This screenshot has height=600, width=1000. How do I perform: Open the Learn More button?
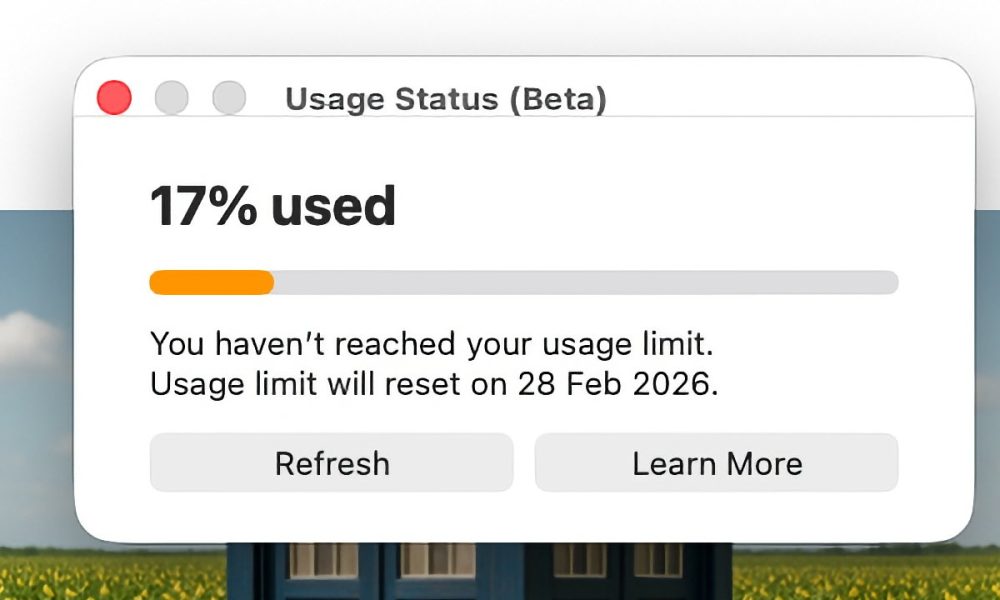(x=716, y=463)
